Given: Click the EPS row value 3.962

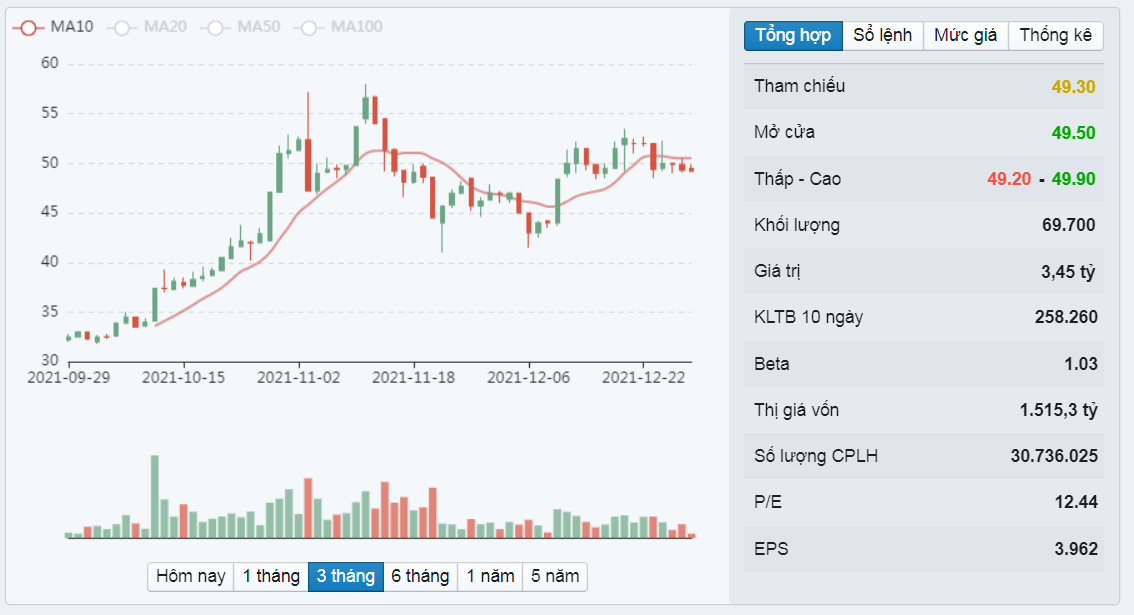Looking at the screenshot, I should [x=1076, y=549].
